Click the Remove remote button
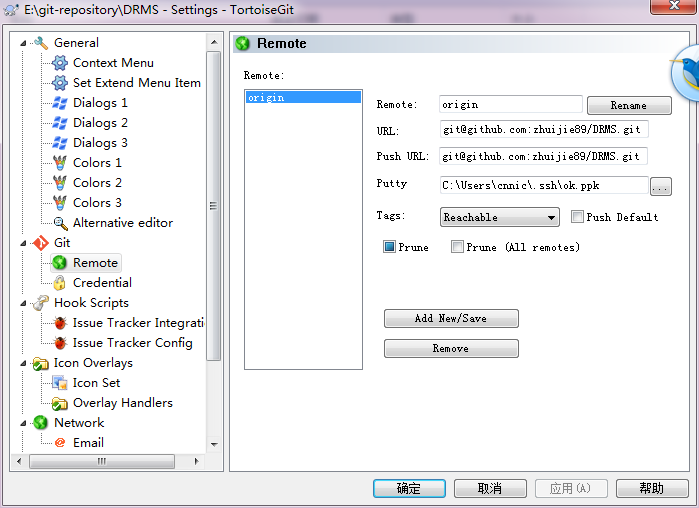 (451, 348)
